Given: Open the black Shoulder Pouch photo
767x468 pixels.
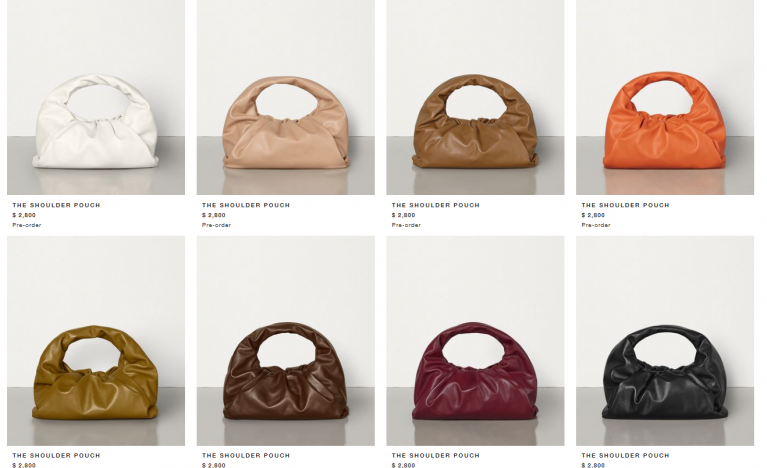Looking at the screenshot, I should pos(665,341).
